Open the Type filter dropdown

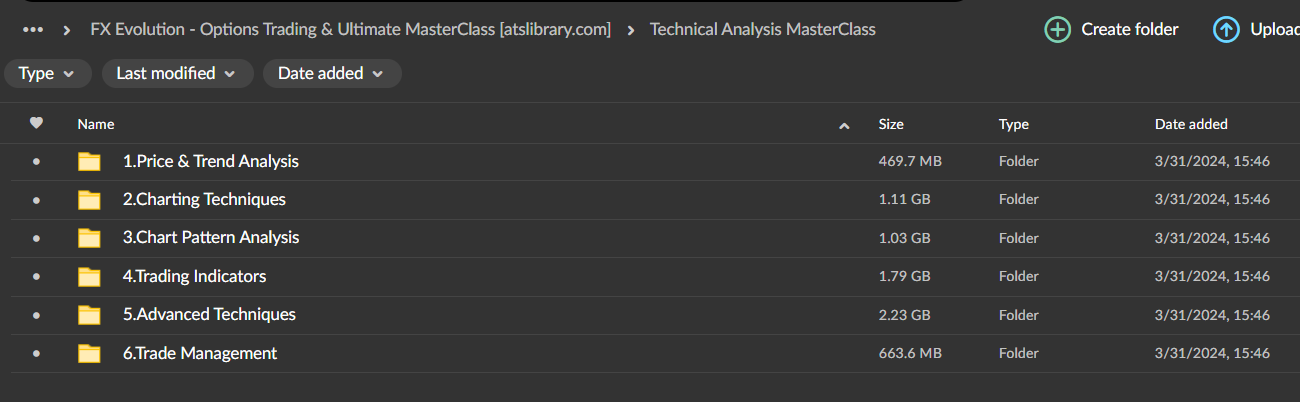(47, 73)
